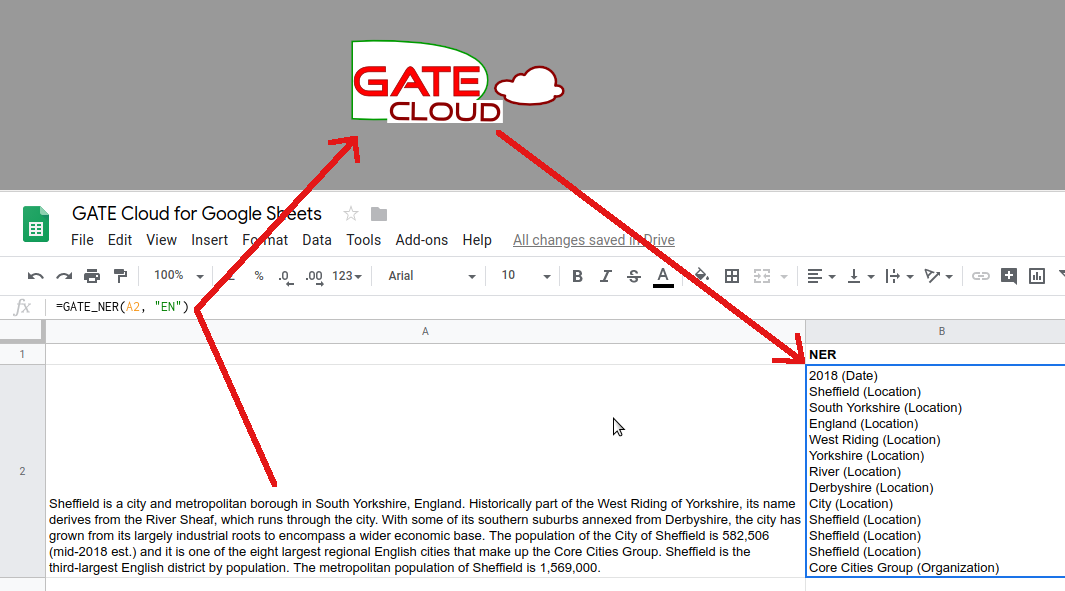
Task: Click the Redo icon
Action: tap(64, 276)
